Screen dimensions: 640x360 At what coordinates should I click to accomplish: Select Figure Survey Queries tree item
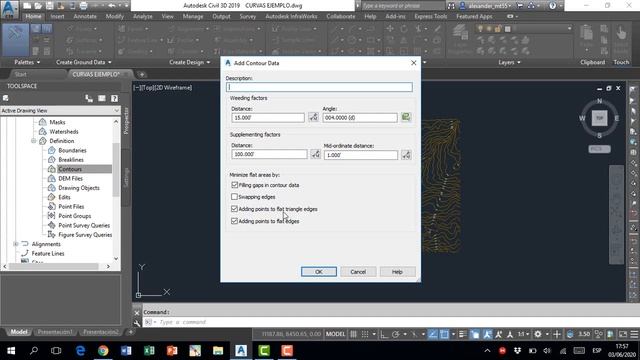(85, 235)
